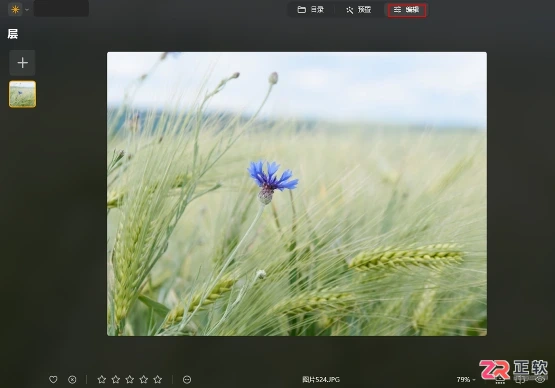Switch to the 预设 presets tab

click(x=358, y=10)
